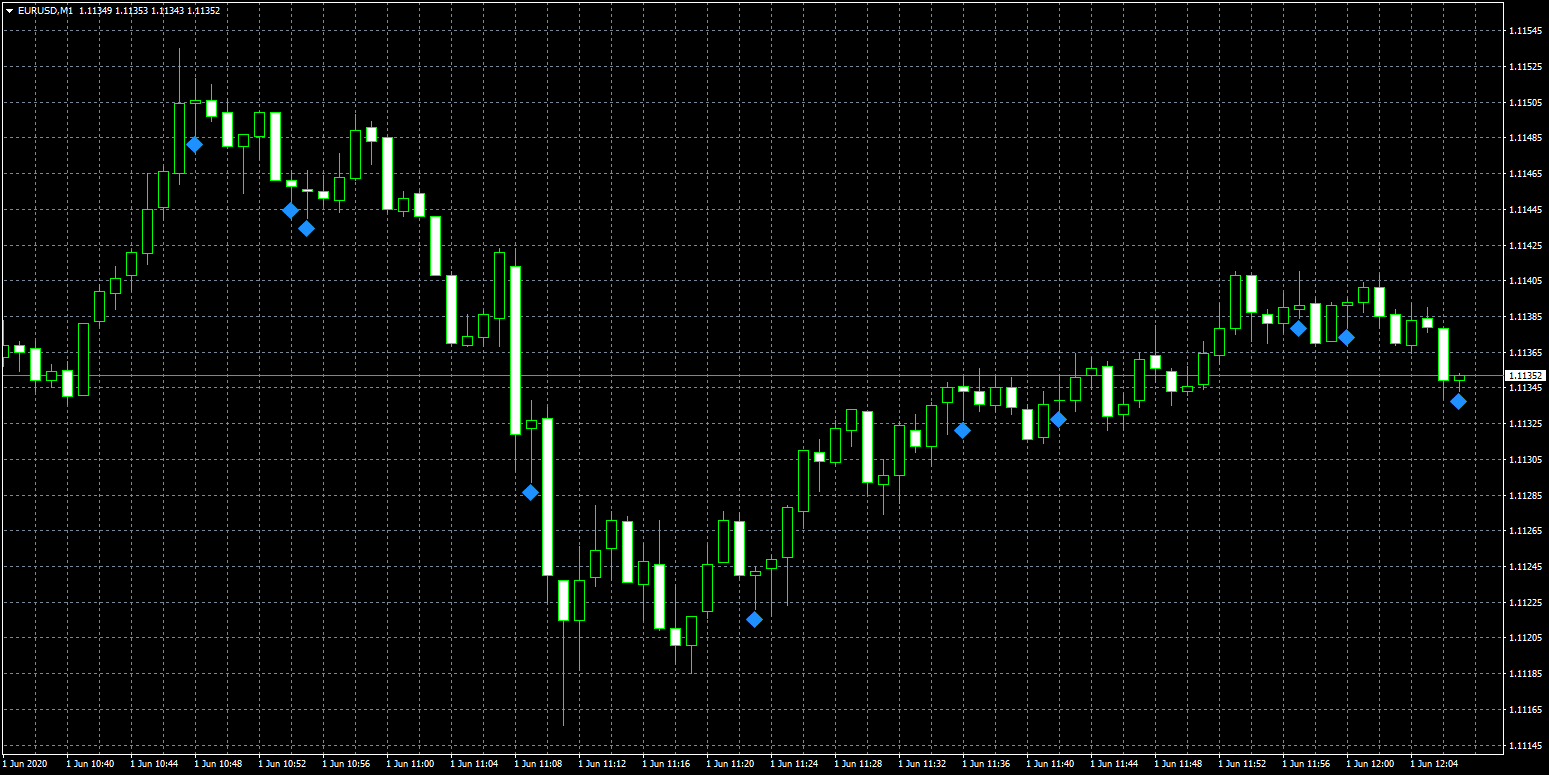Screen dimensions: 1549x775
Task: Click the 1.11465 price axis label
Action: pos(1525,174)
